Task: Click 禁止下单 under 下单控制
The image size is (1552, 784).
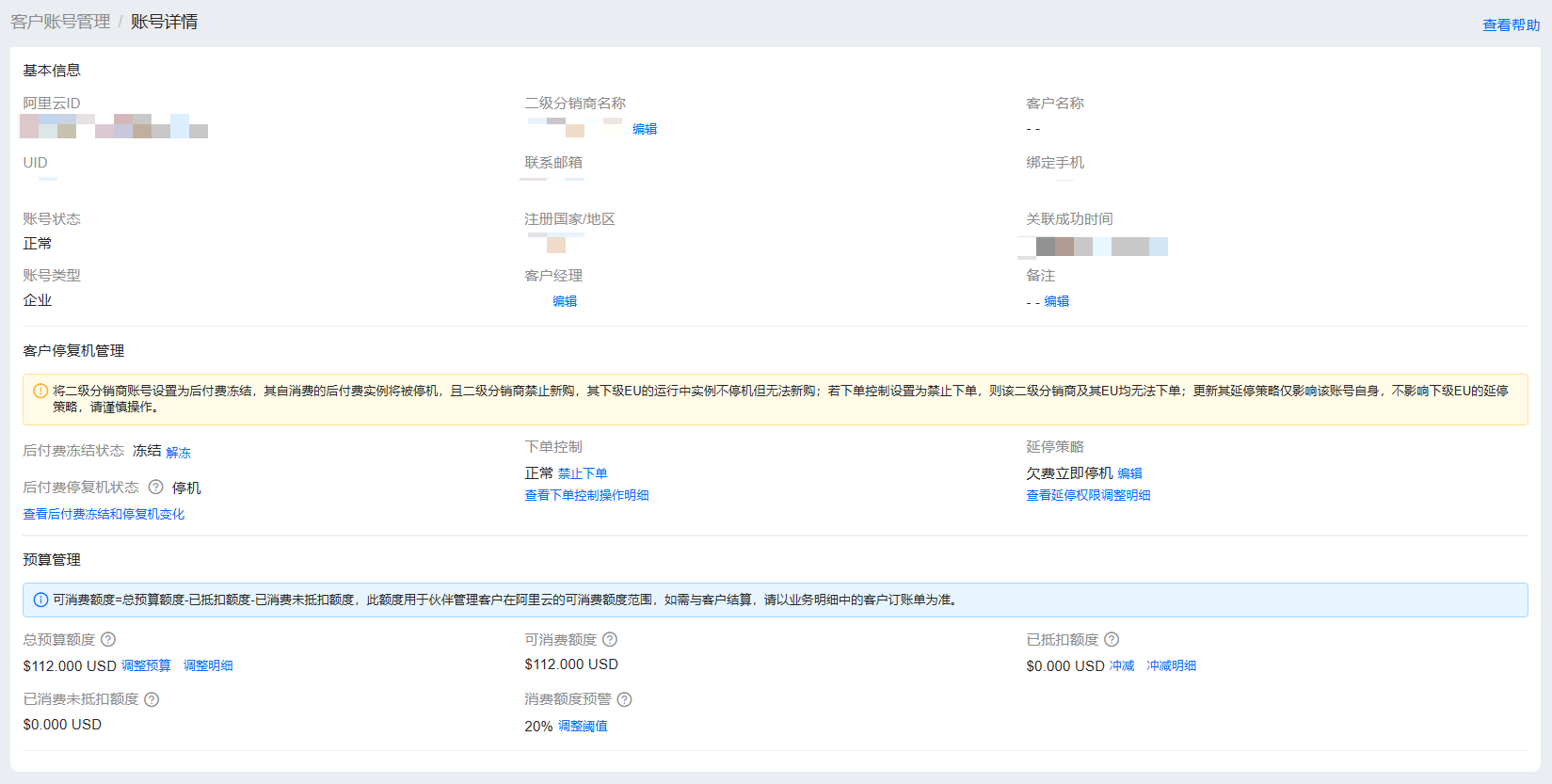Action: click(x=583, y=473)
